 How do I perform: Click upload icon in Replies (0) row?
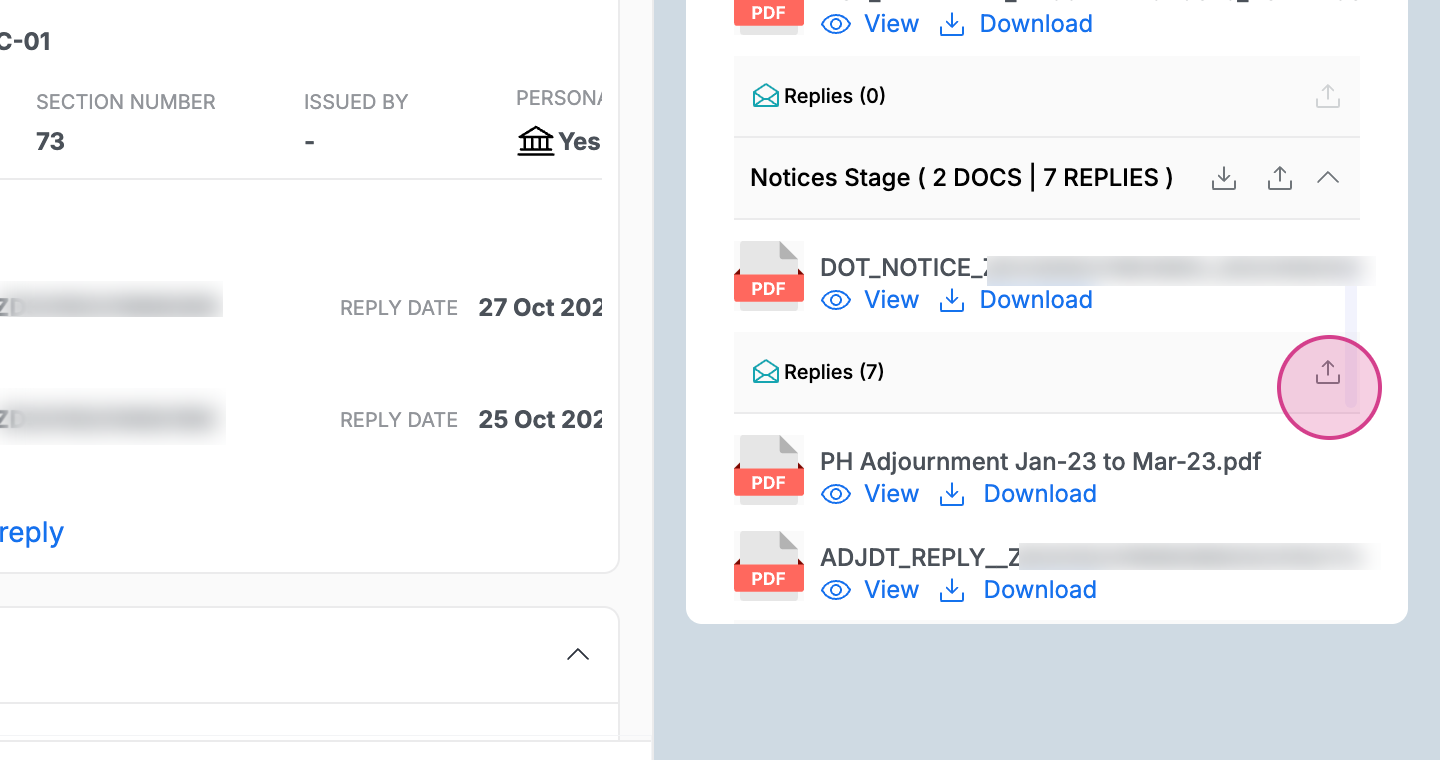click(x=1327, y=97)
